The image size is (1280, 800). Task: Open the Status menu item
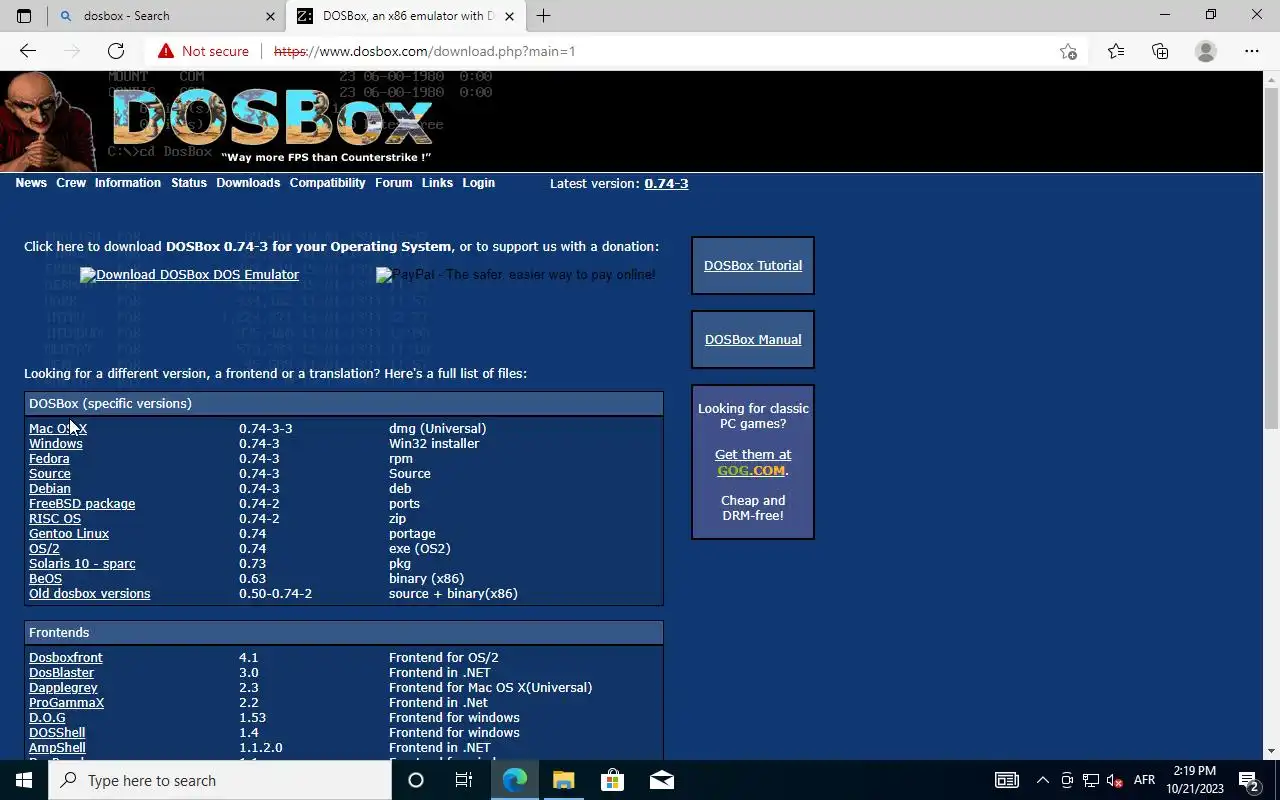[x=189, y=183]
